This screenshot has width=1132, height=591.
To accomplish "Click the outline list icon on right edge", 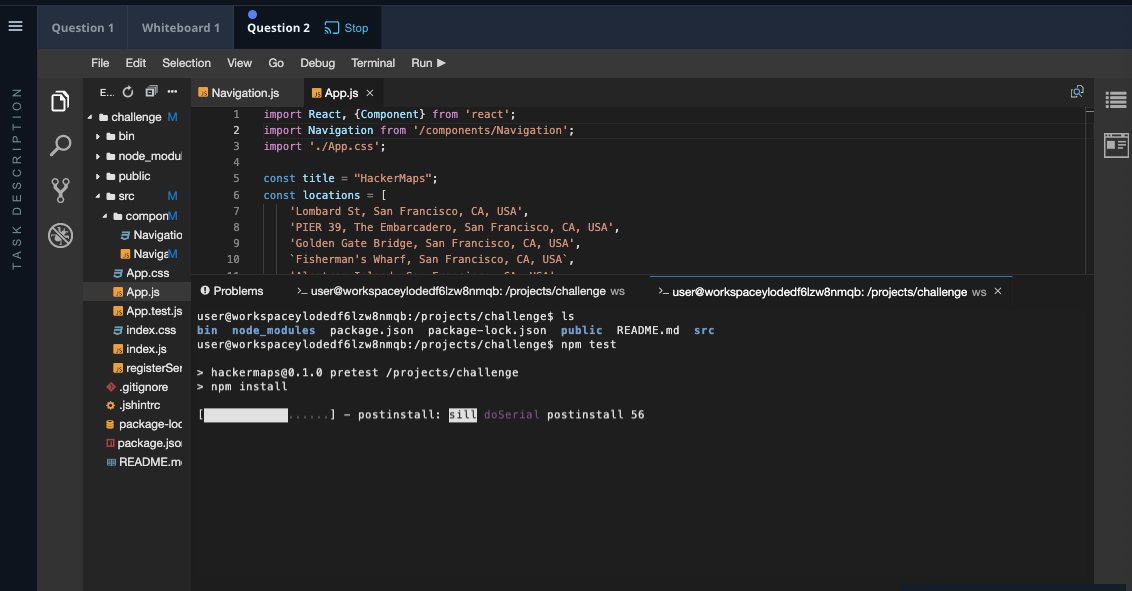I will coord(1115,100).
